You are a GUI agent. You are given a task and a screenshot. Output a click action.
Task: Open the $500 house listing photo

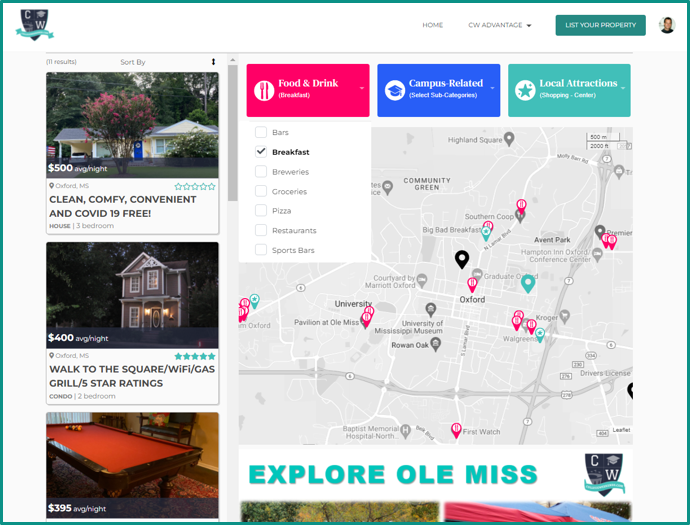(x=132, y=120)
